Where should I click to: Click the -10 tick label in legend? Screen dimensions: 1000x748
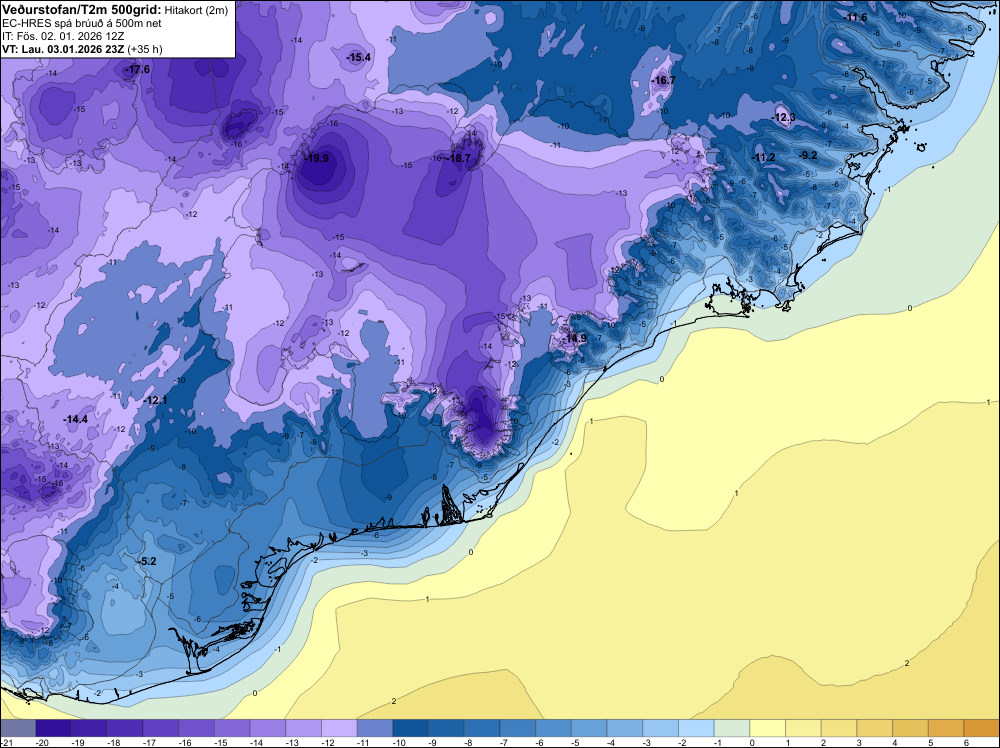point(400,742)
